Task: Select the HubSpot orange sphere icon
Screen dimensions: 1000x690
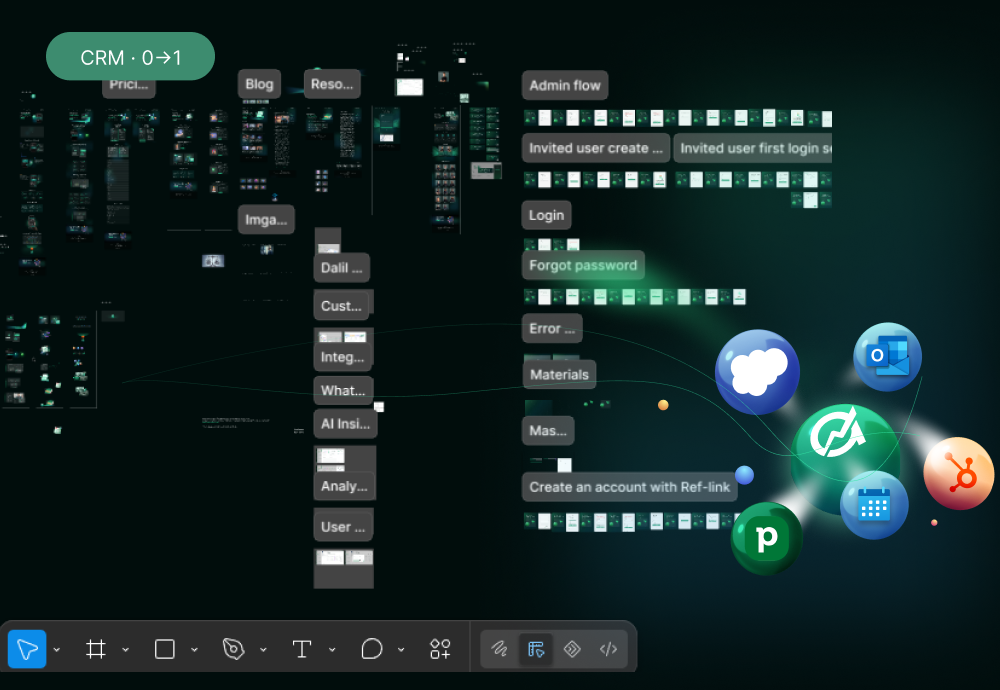Action: 959,473
